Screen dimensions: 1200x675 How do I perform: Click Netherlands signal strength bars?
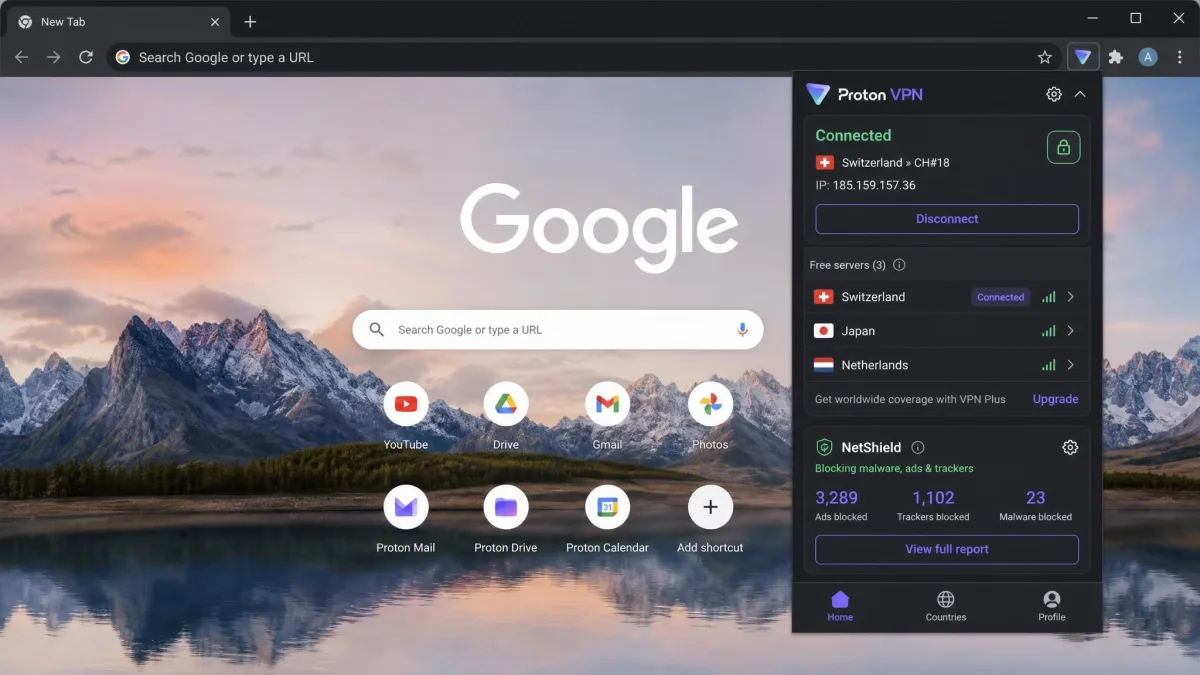pyautogui.click(x=1049, y=365)
